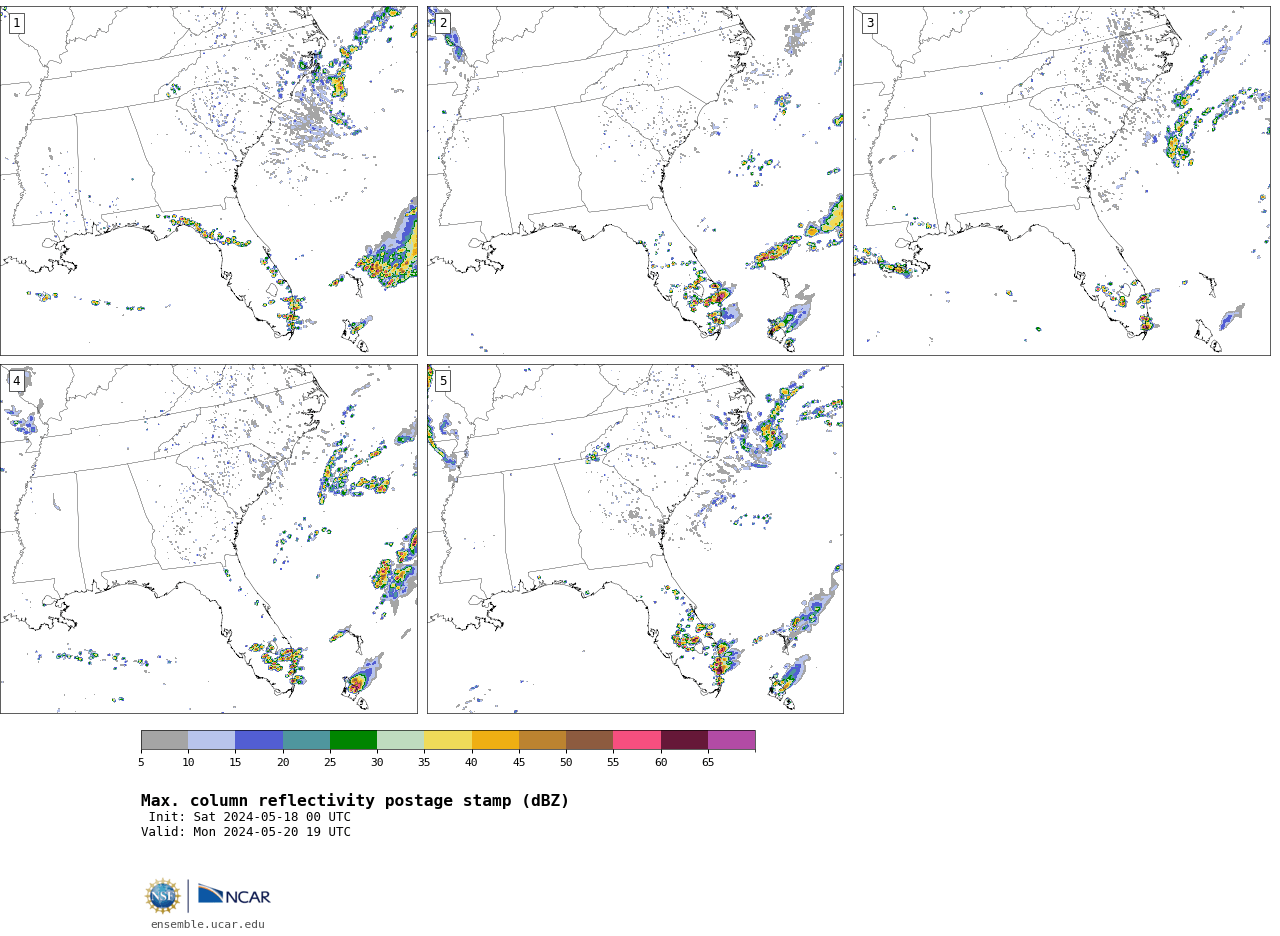
Task: Click the purple 65+ dBZ swatch
Action: 731,740
